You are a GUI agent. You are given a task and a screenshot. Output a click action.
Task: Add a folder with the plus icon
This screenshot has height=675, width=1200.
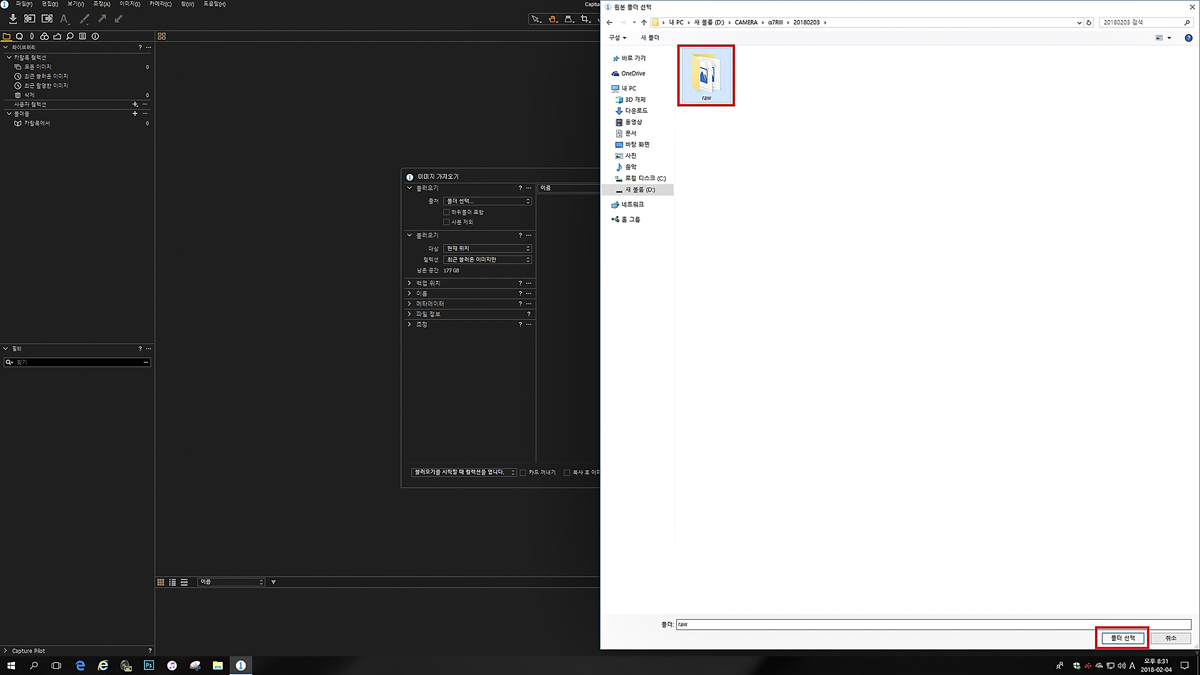pos(135,114)
